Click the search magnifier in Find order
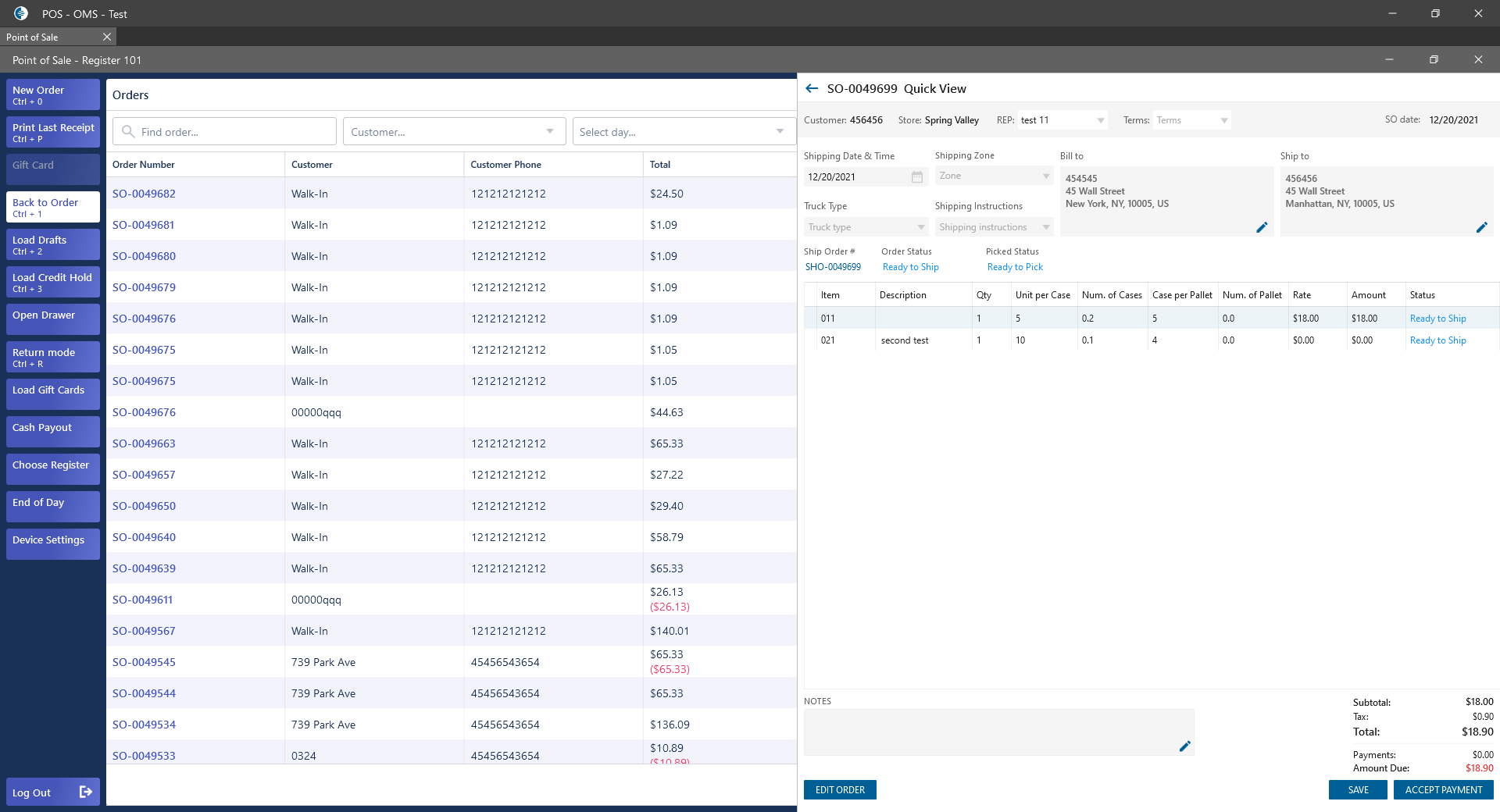 point(128,132)
